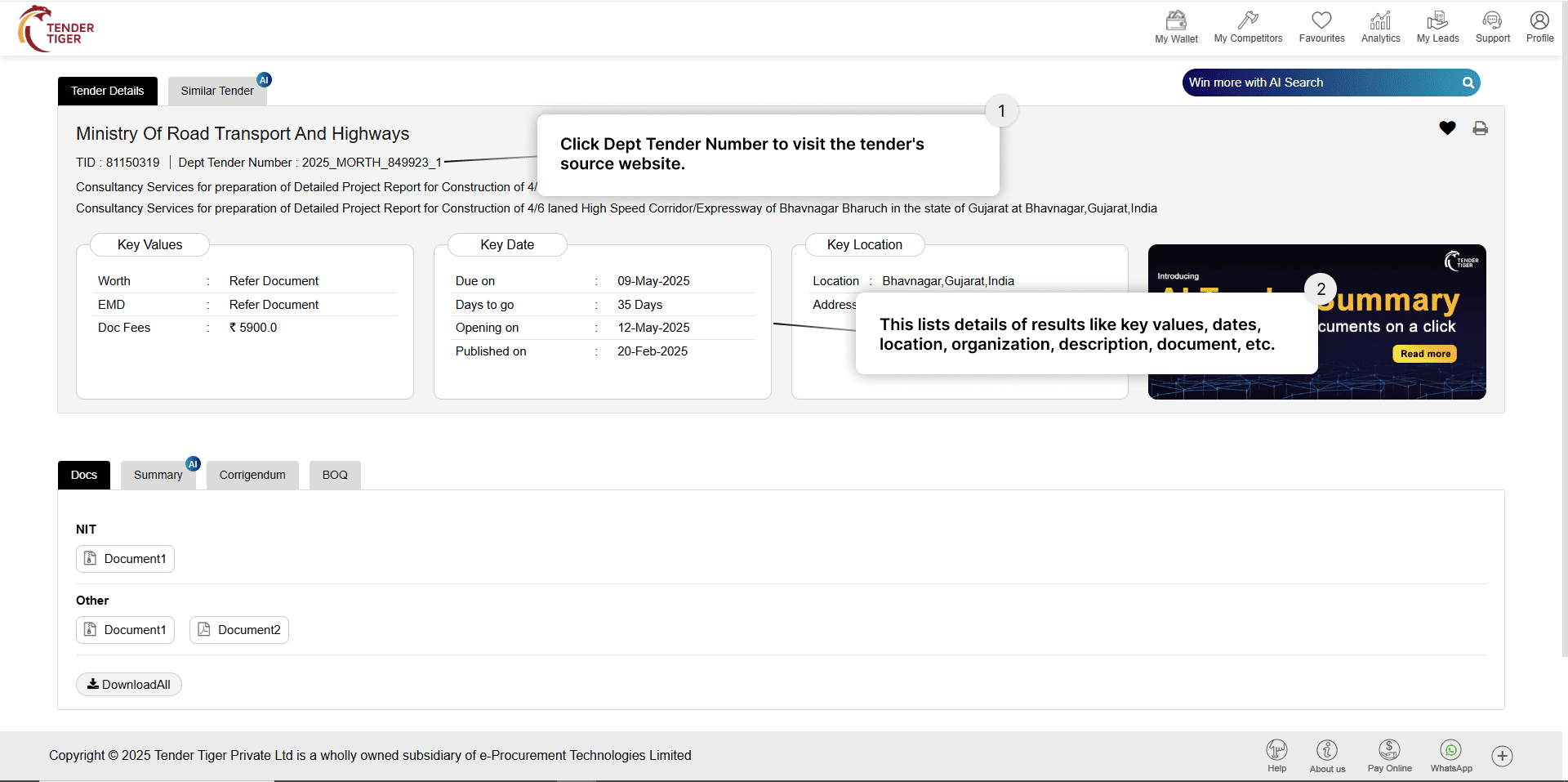Open Document1 under NIT
This screenshot has width=1568, height=782.
tap(126, 559)
